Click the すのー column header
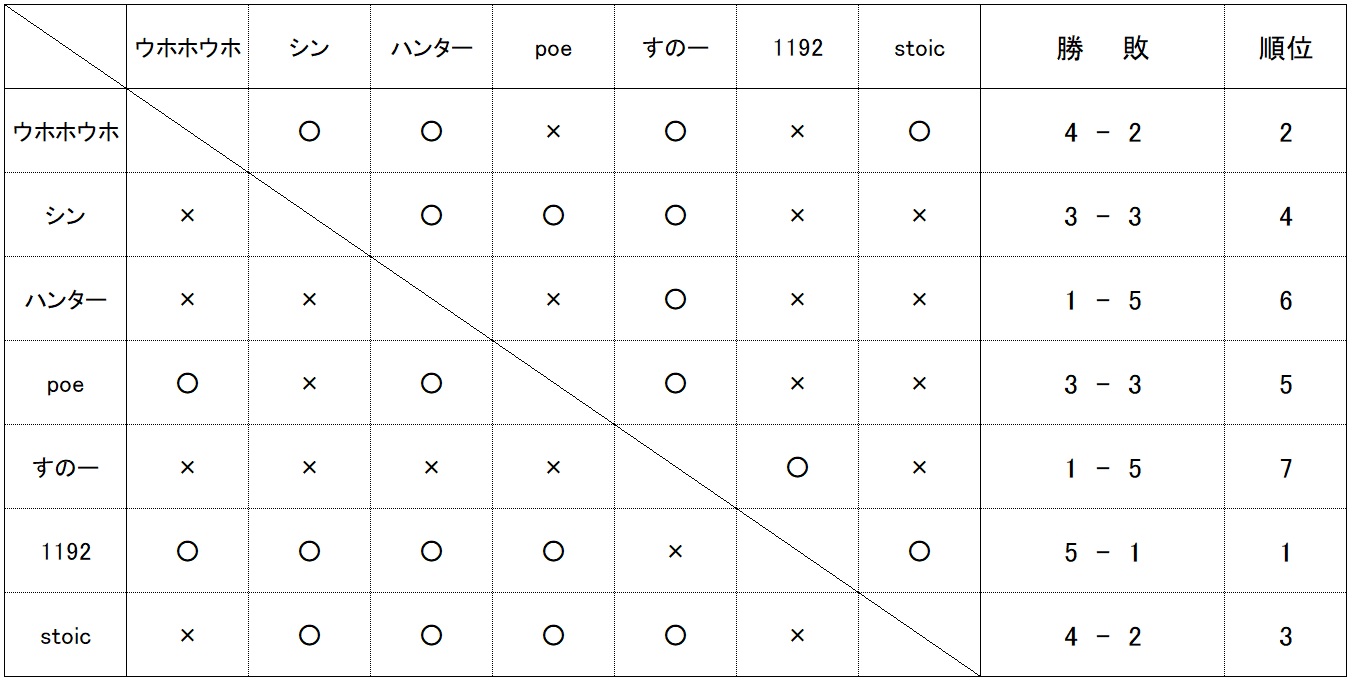 [675, 49]
